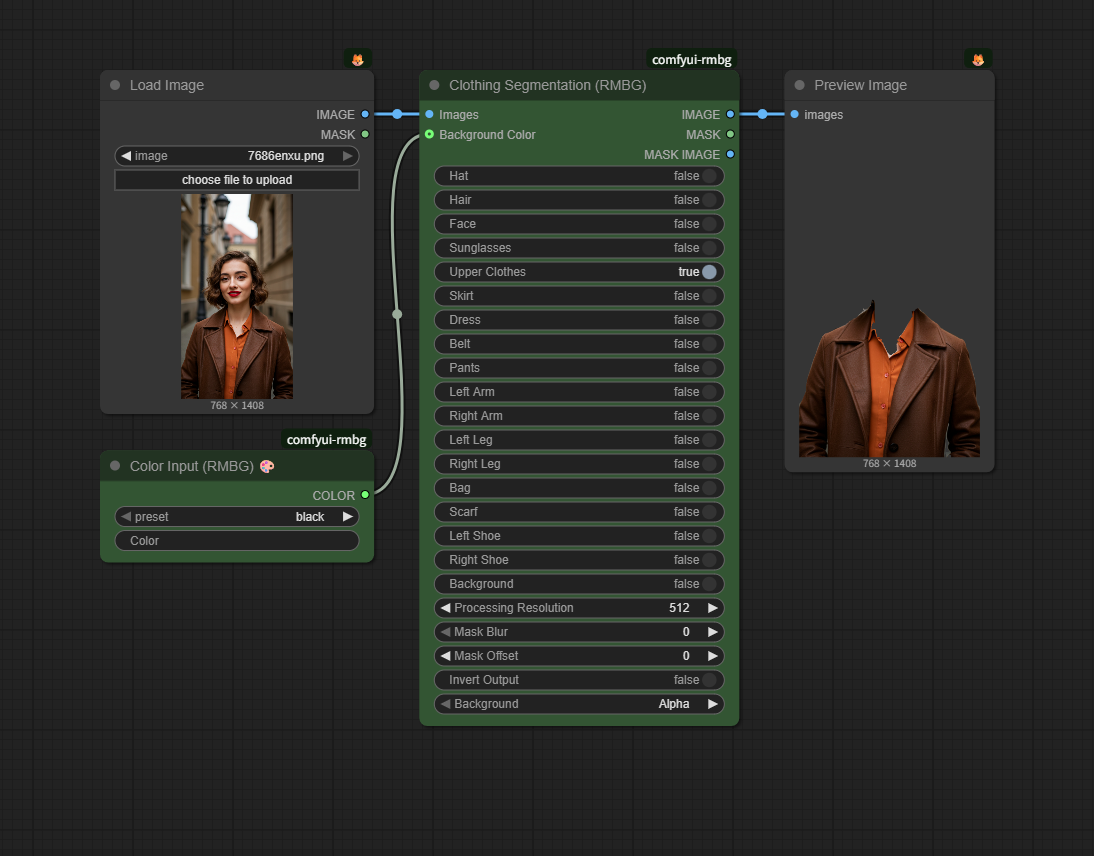Screen dimensions: 1094x856
Task: Open the image file selector 7686enxu.png
Action: (237, 156)
